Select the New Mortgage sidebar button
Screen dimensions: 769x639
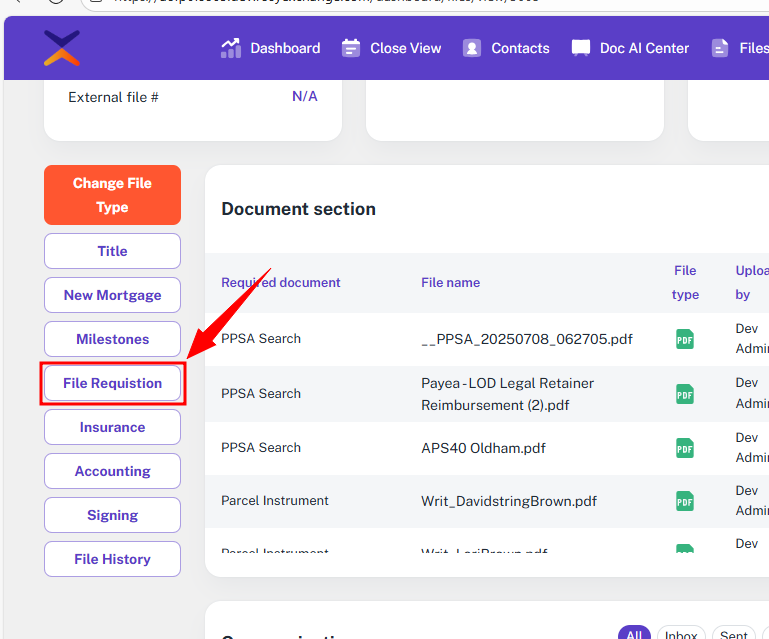tap(112, 295)
